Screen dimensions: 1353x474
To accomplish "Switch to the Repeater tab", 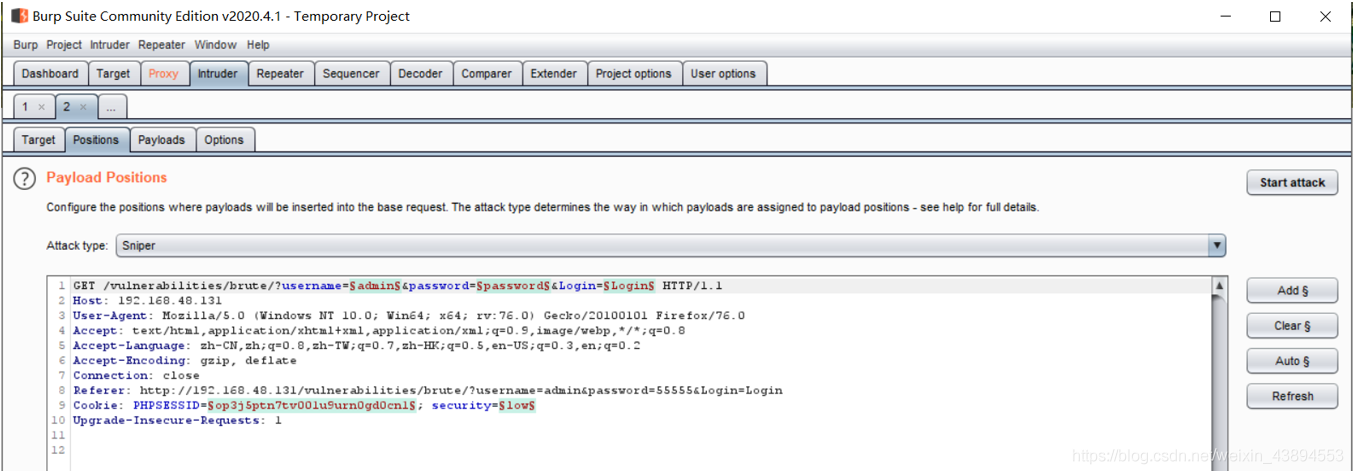I will [280, 74].
